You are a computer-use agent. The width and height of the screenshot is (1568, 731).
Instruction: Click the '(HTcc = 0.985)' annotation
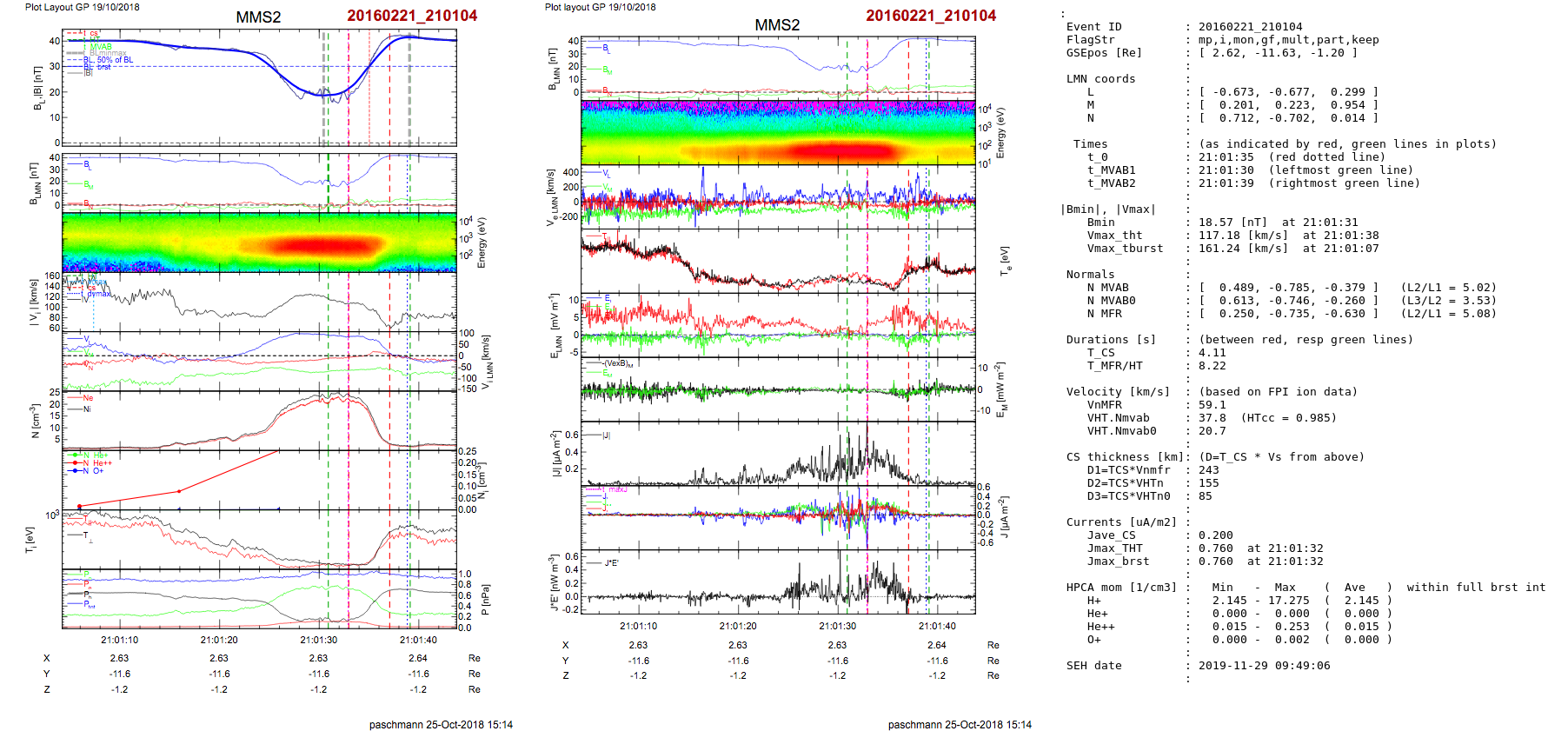point(1289,418)
